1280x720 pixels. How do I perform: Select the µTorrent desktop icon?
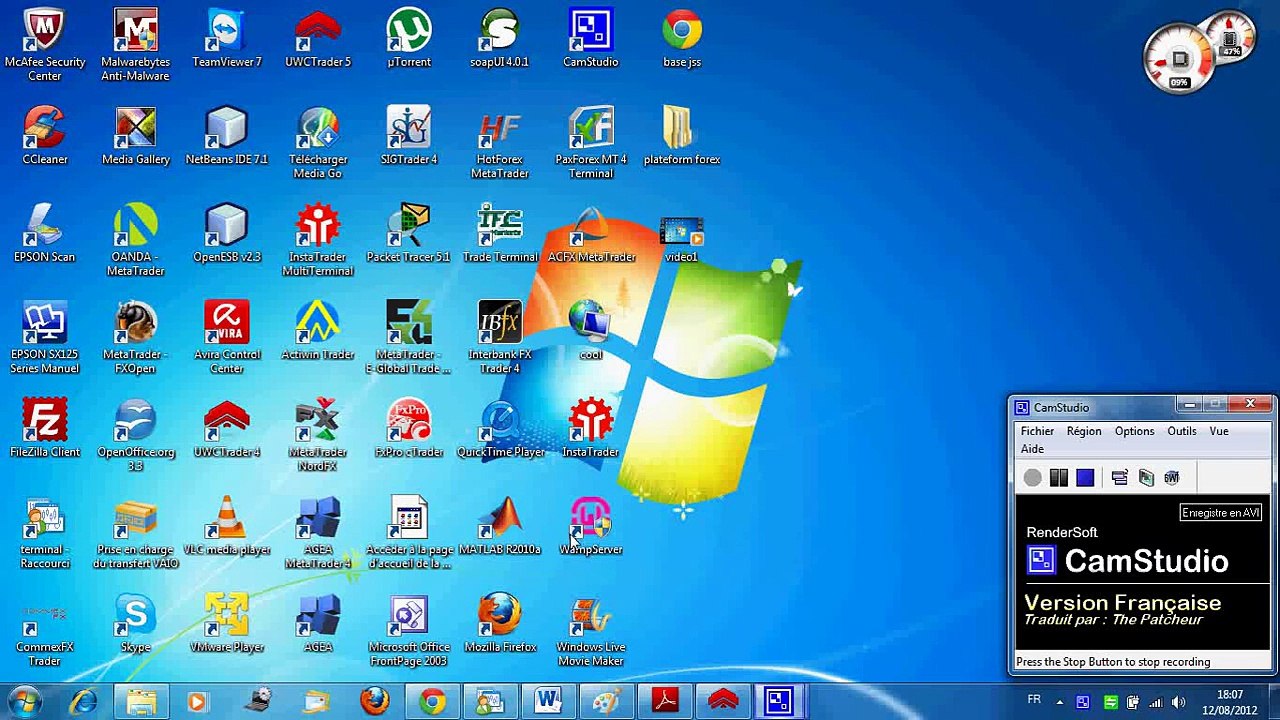click(409, 40)
